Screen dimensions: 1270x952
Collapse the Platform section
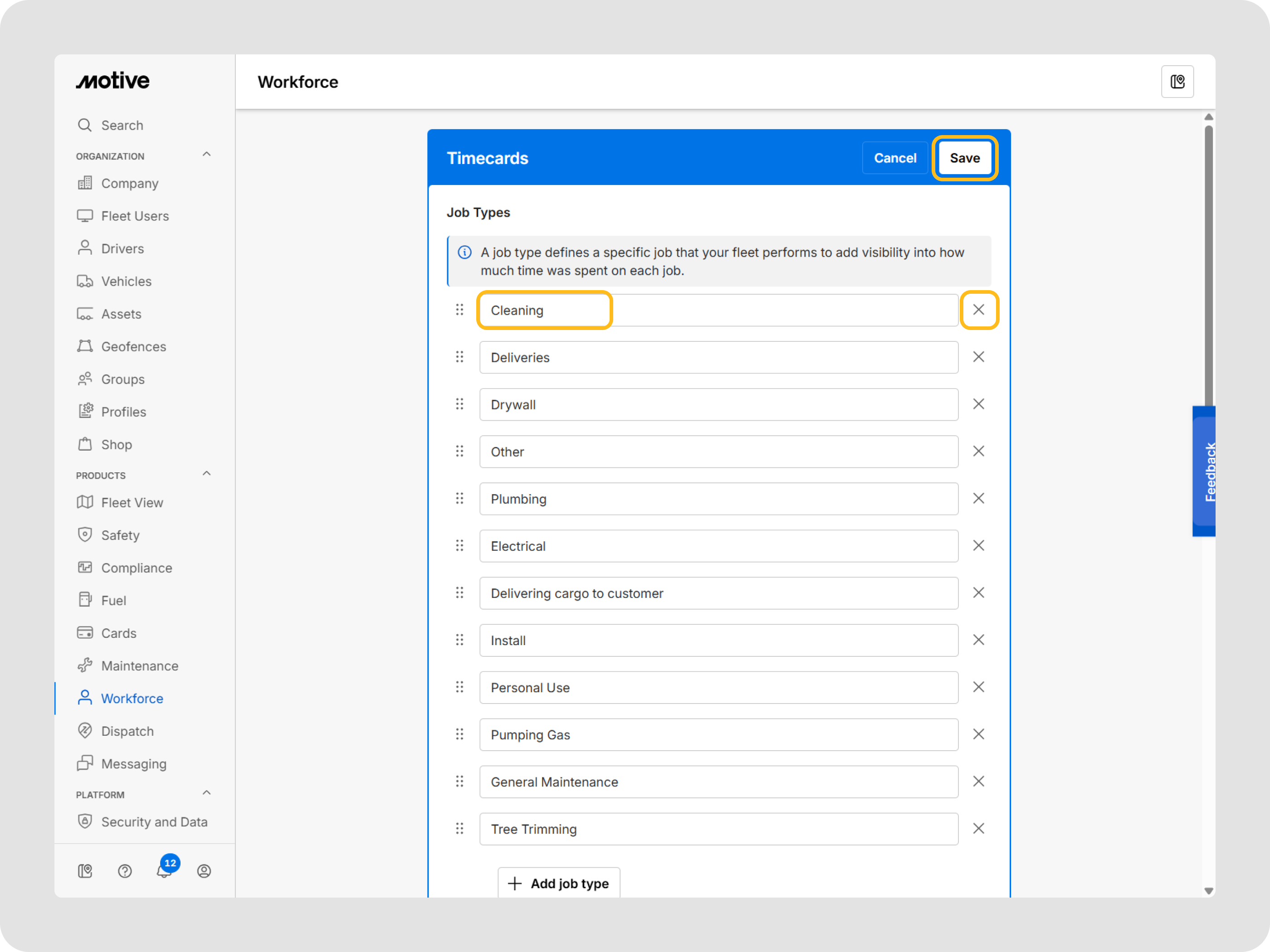(207, 793)
